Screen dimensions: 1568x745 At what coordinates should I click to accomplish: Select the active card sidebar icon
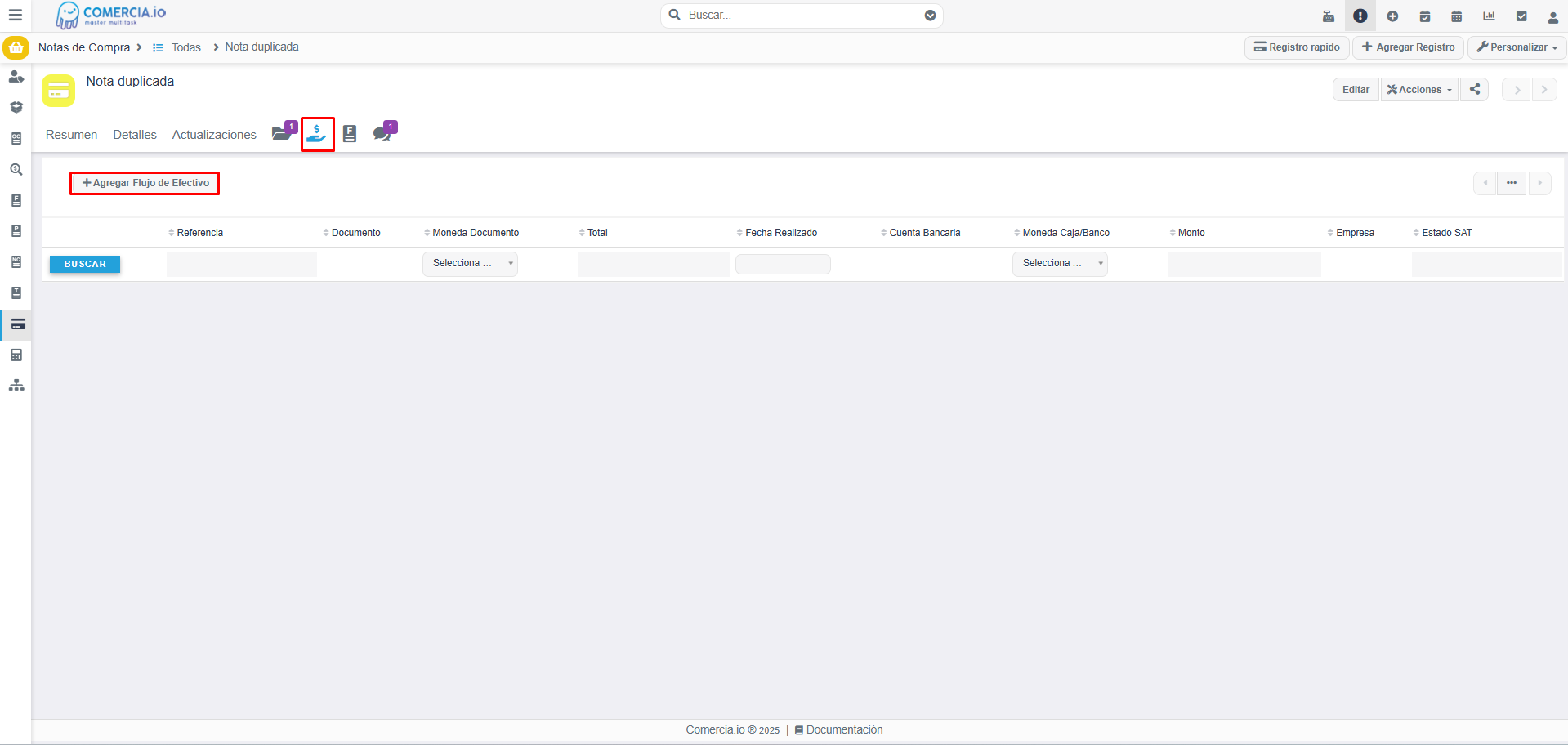(x=17, y=324)
